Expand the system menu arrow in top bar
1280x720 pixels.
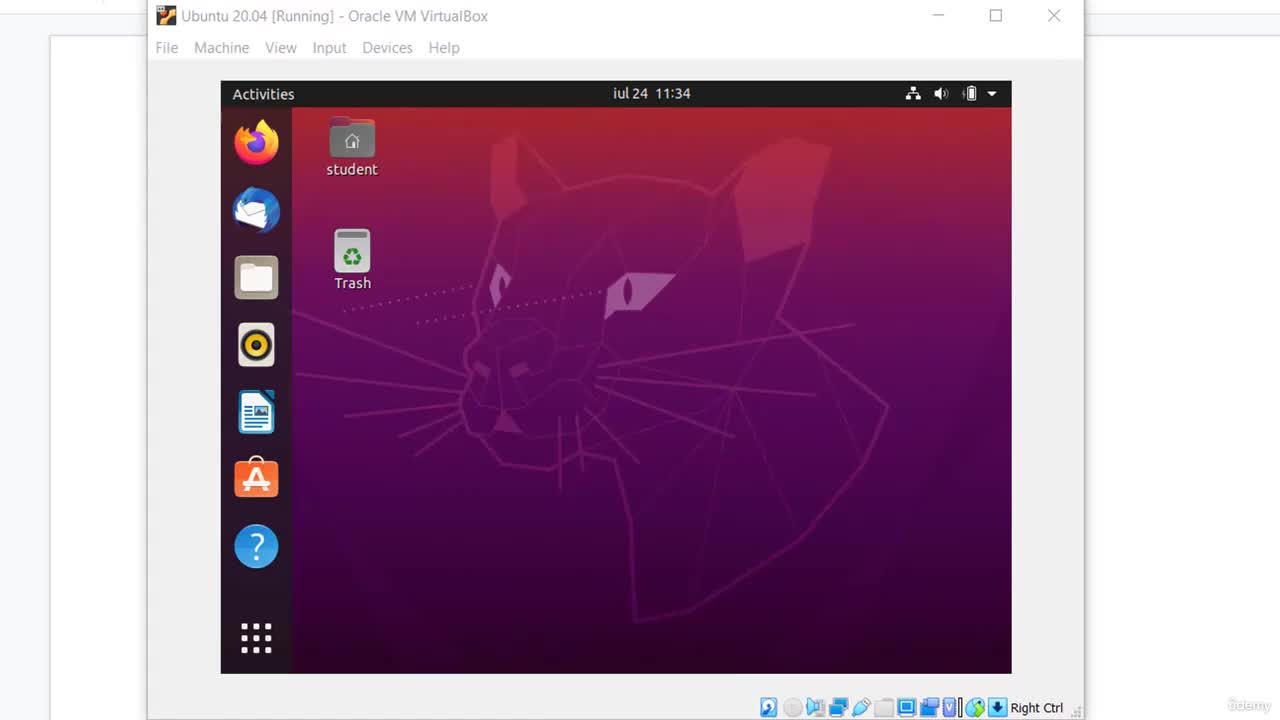992,94
